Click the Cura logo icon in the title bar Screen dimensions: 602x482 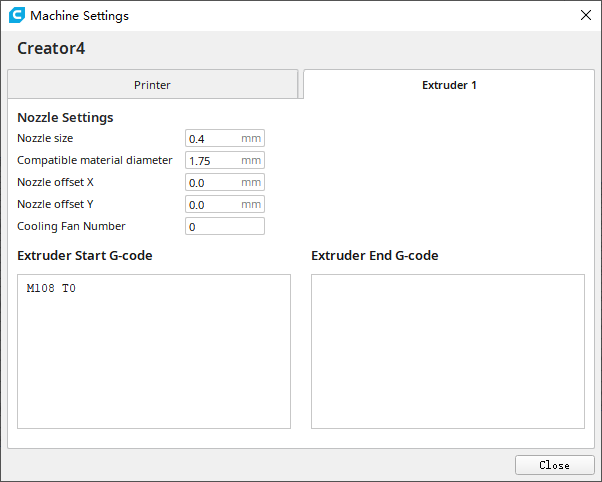point(17,15)
